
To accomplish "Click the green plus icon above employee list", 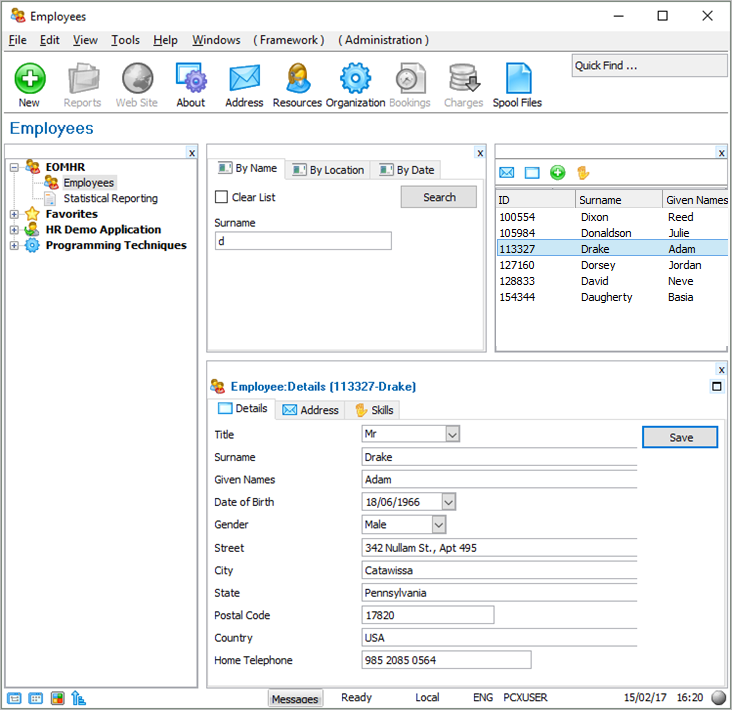I will [557, 173].
